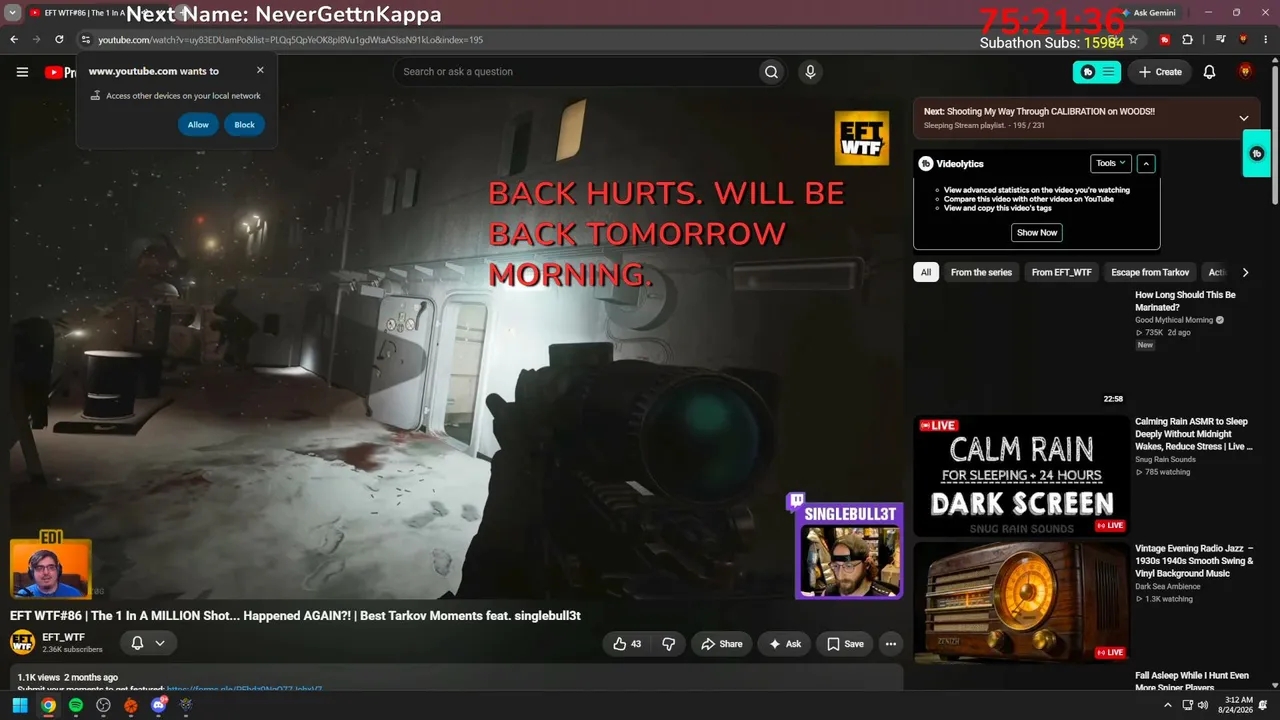This screenshot has height=720, width=1280.
Task: Open the YouTube account avatar menu
Action: point(1245,72)
